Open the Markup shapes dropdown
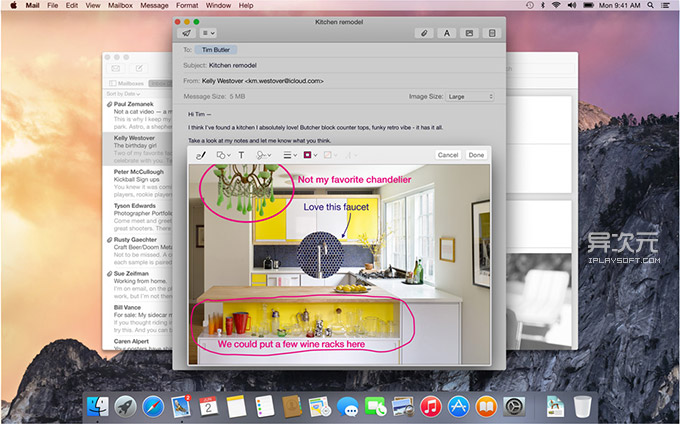Image resolution: width=680 pixels, height=424 pixels. tap(223, 155)
